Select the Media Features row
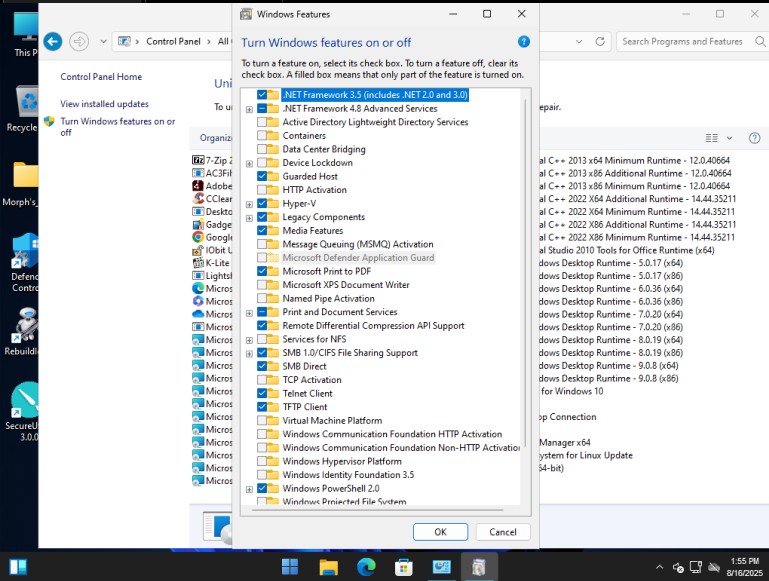The image size is (769, 581). pos(312,230)
